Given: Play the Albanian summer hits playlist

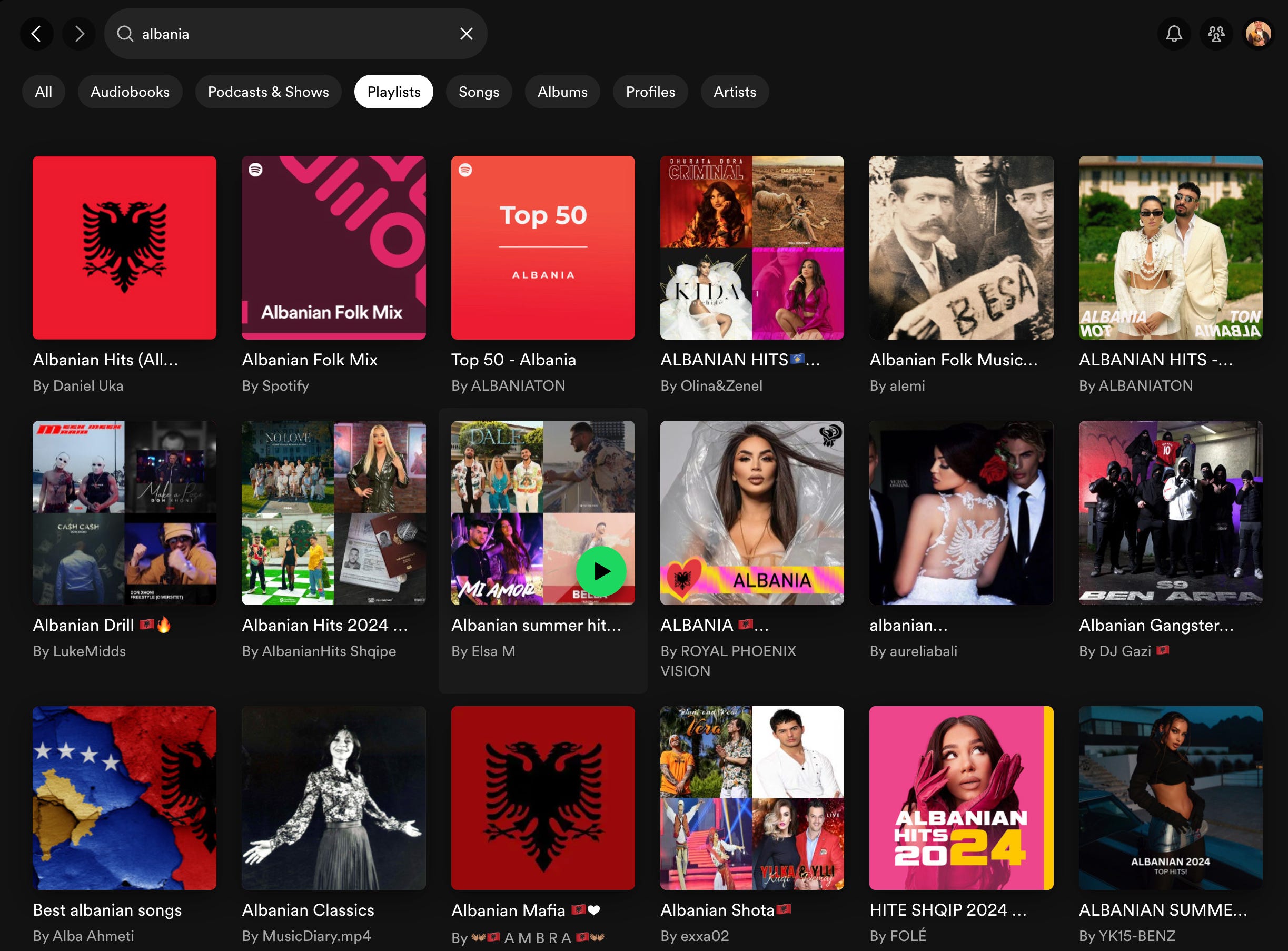Looking at the screenshot, I should [x=601, y=571].
